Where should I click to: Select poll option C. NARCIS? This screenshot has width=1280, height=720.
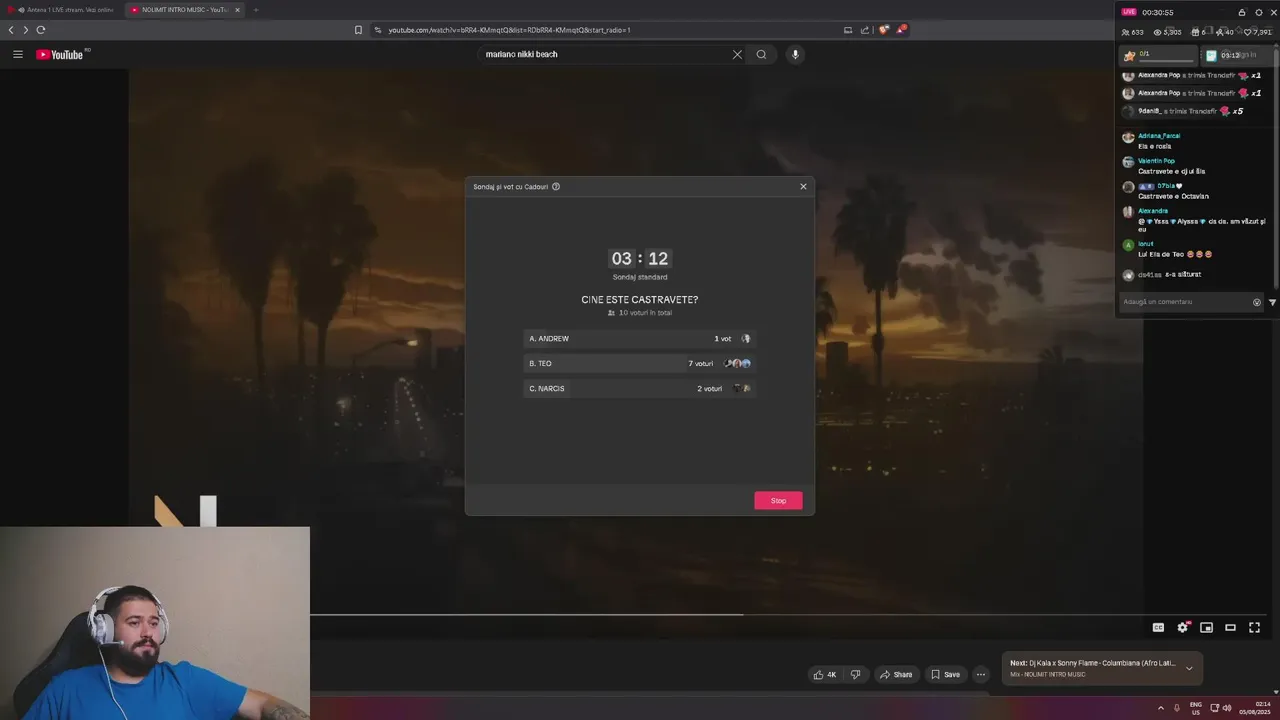point(640,388)
